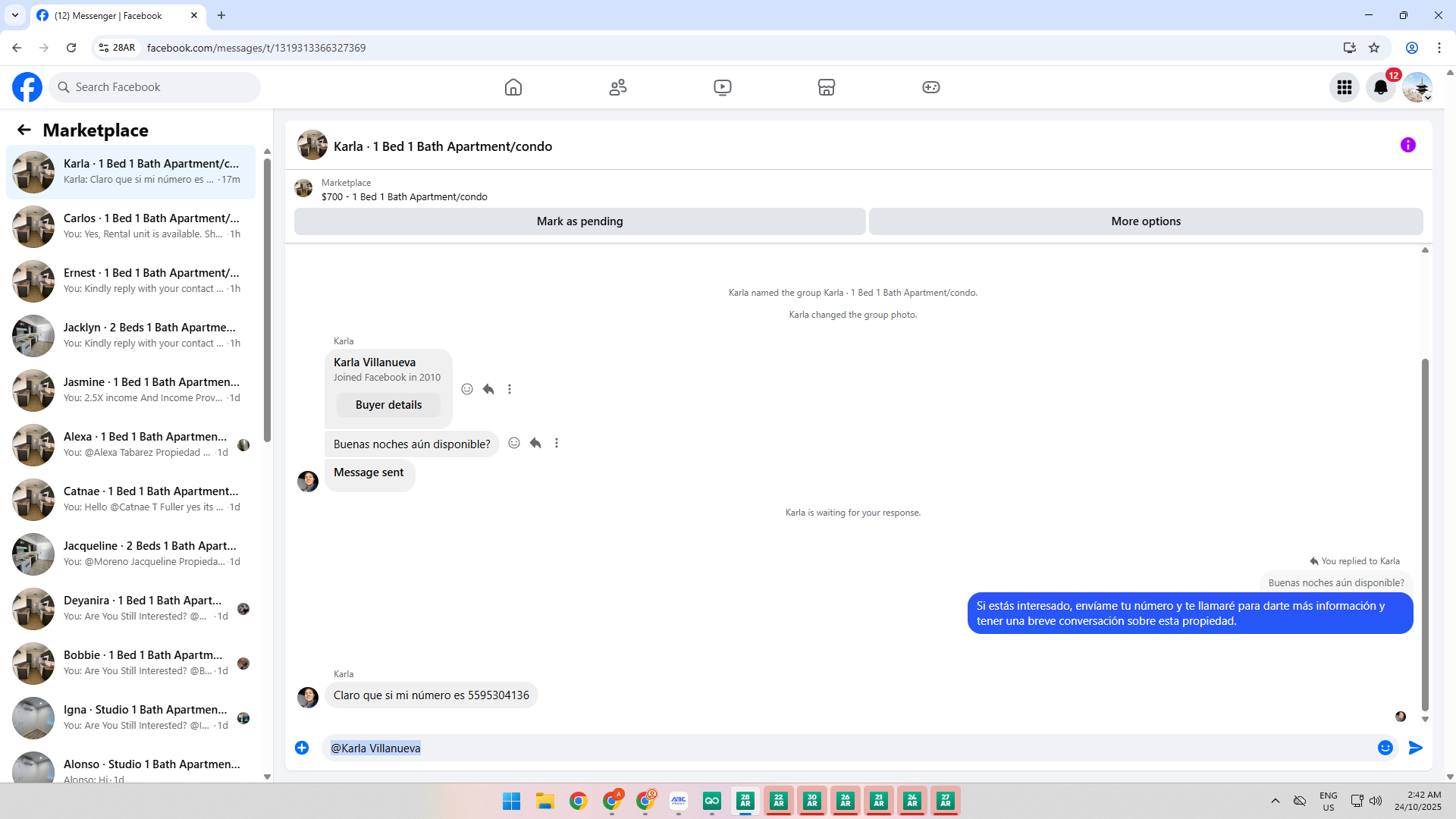Viewport: 1456px width, 819px height.
Task: Reply to the Karla Villanueva profile card
Action: tap(488, 389)
